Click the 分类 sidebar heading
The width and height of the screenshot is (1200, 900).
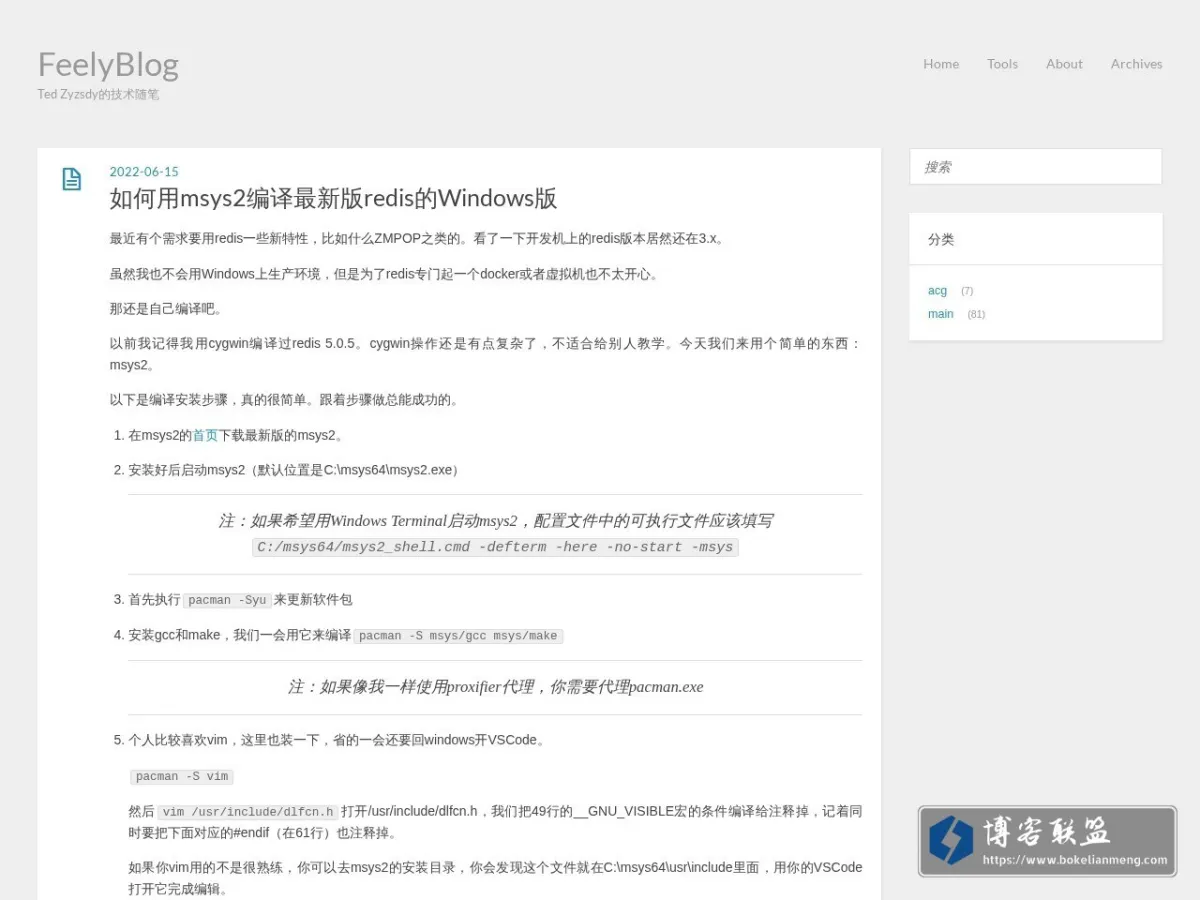(941, 239)
